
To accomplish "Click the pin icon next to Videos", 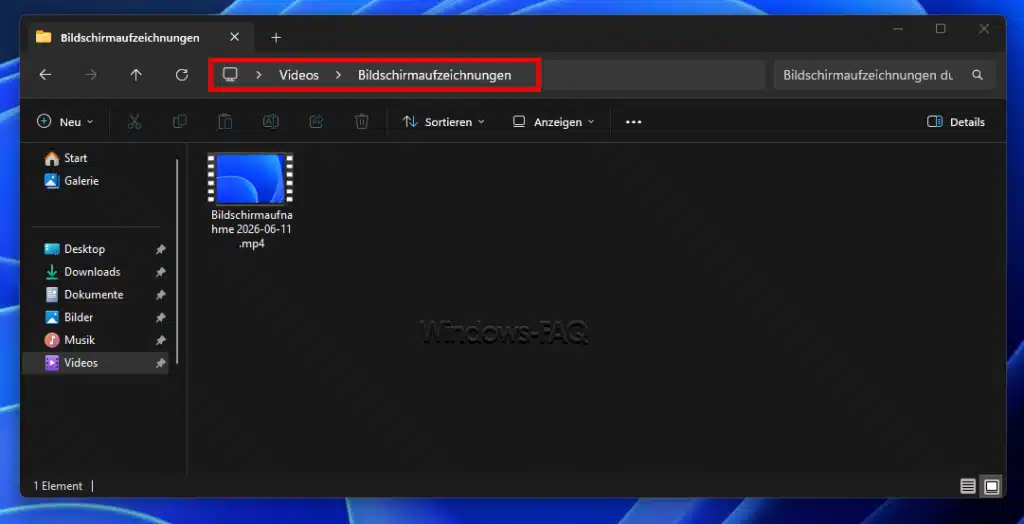I will point(160,363).
